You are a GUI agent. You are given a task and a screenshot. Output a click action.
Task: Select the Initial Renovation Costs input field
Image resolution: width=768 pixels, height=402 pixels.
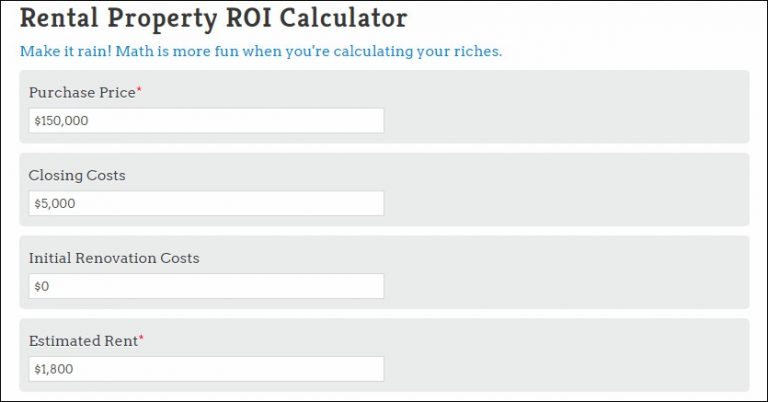pos(206,286)
